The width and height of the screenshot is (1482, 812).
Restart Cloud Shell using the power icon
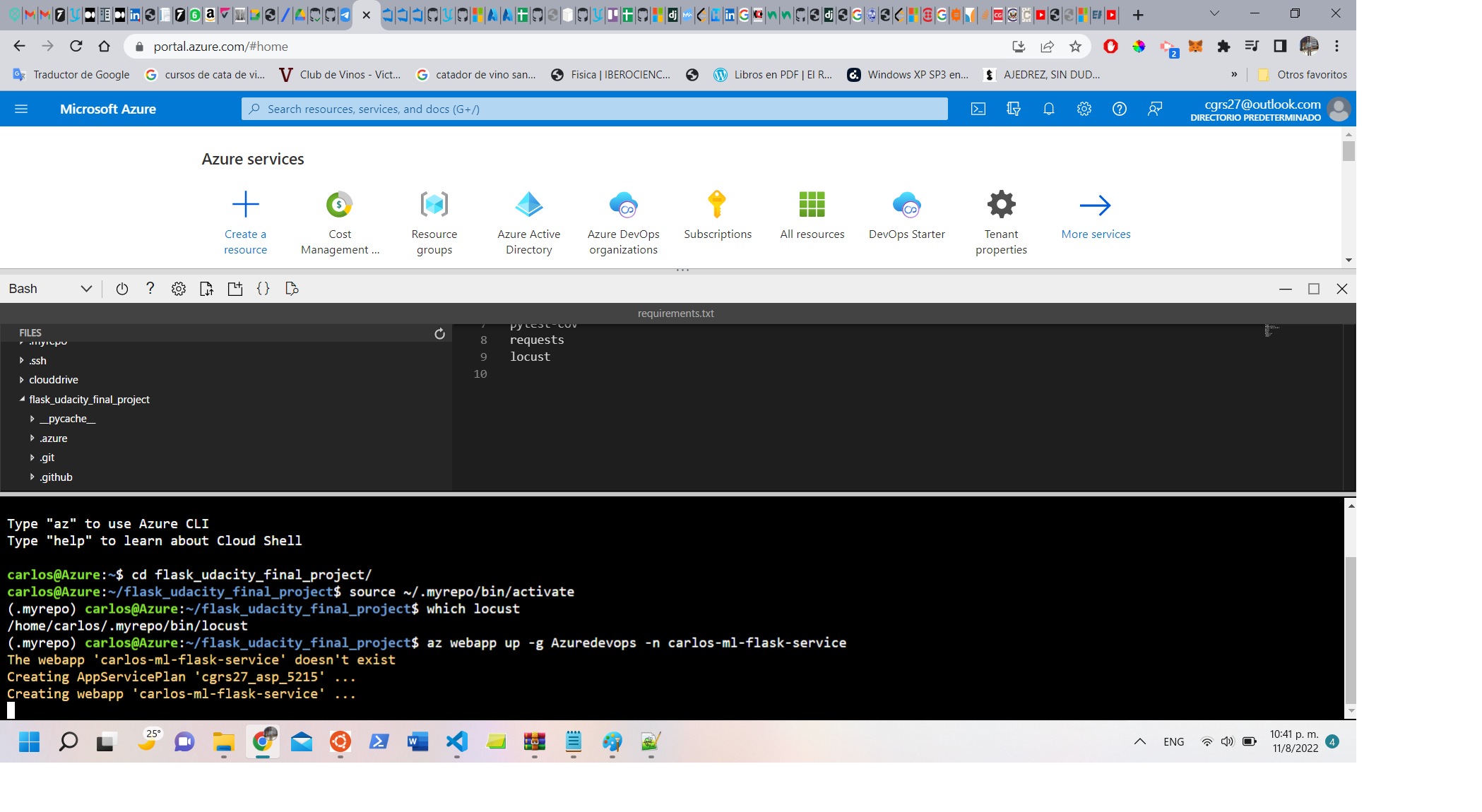click(121, 288)
